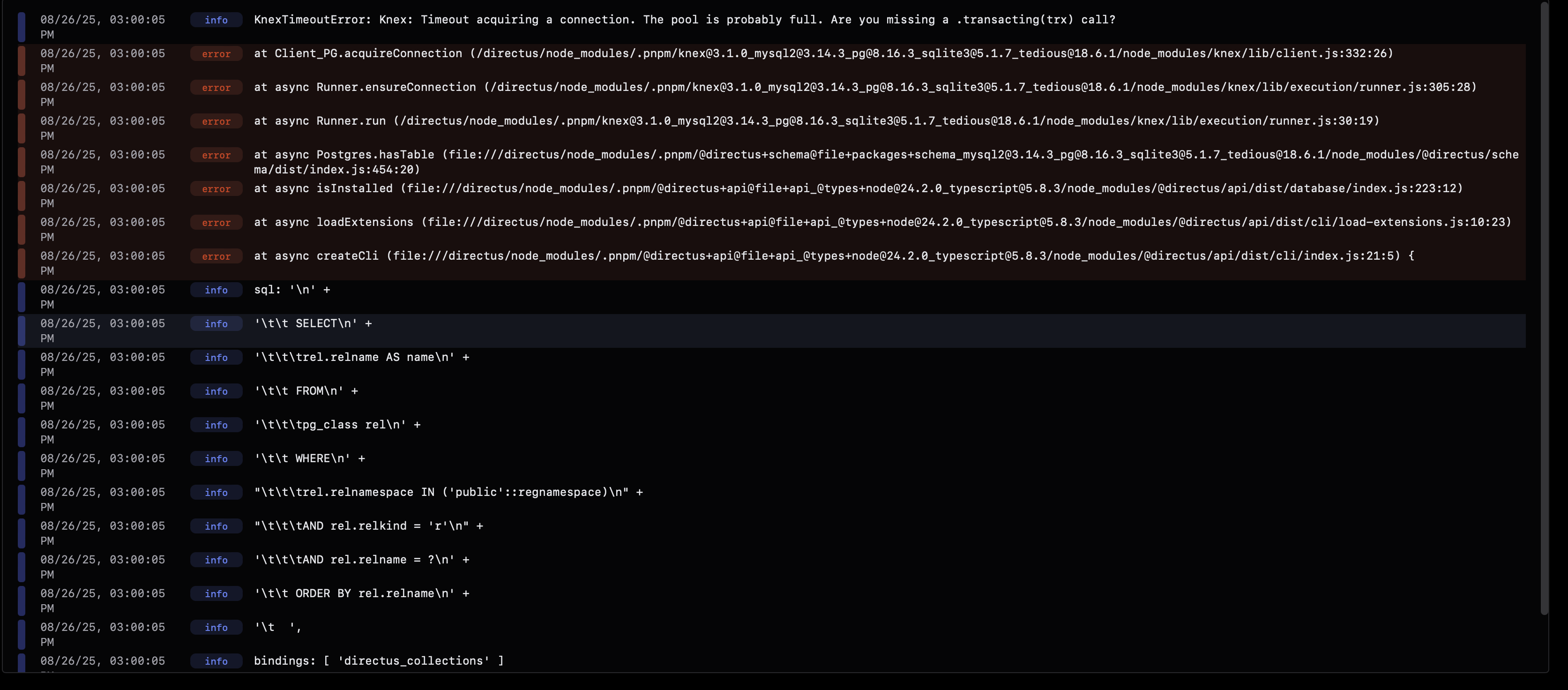Click error badge on Client_PG.acquireConnection line

[x=216, y=53]
